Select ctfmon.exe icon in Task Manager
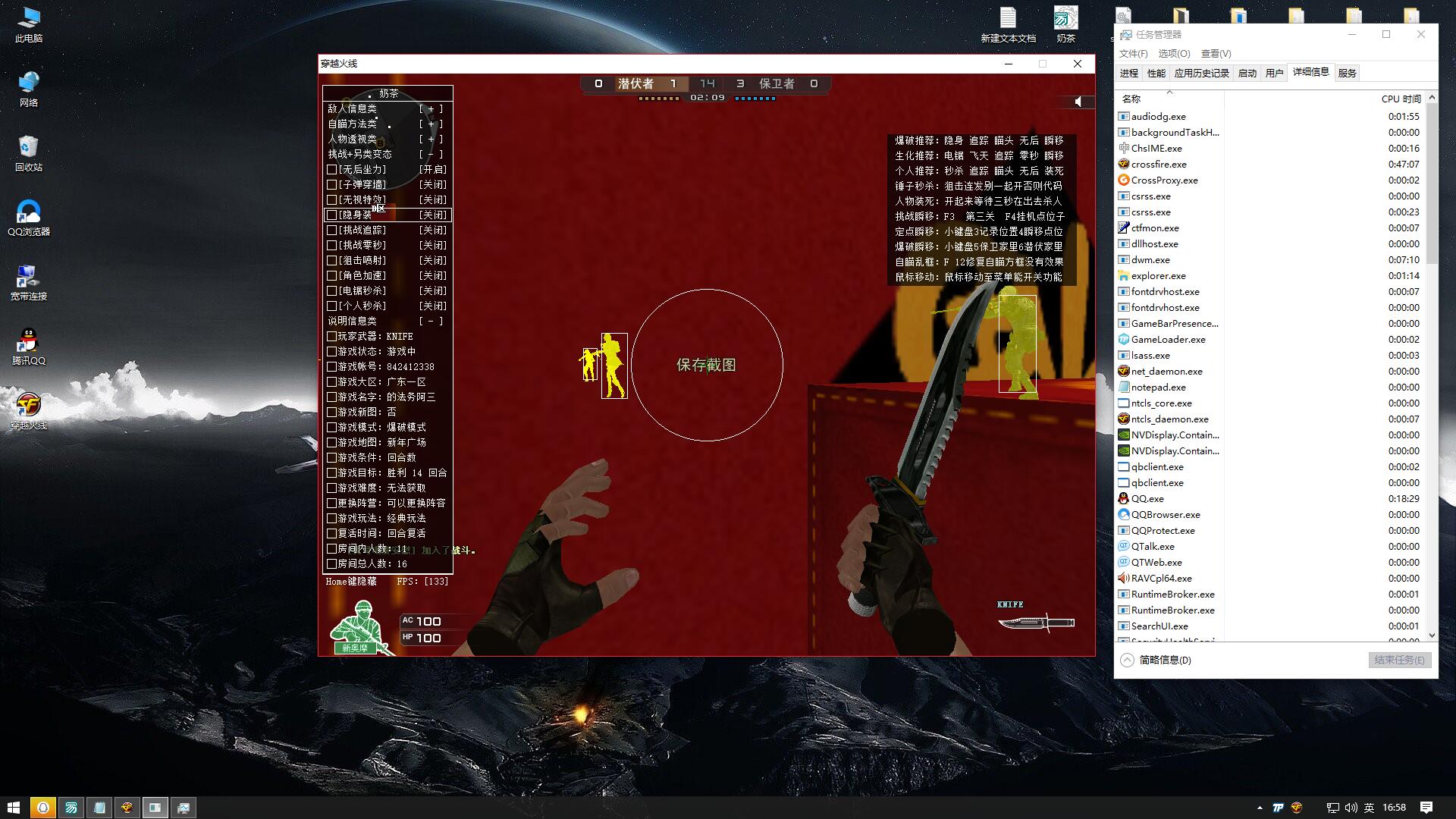 [x=1124, y=227]
